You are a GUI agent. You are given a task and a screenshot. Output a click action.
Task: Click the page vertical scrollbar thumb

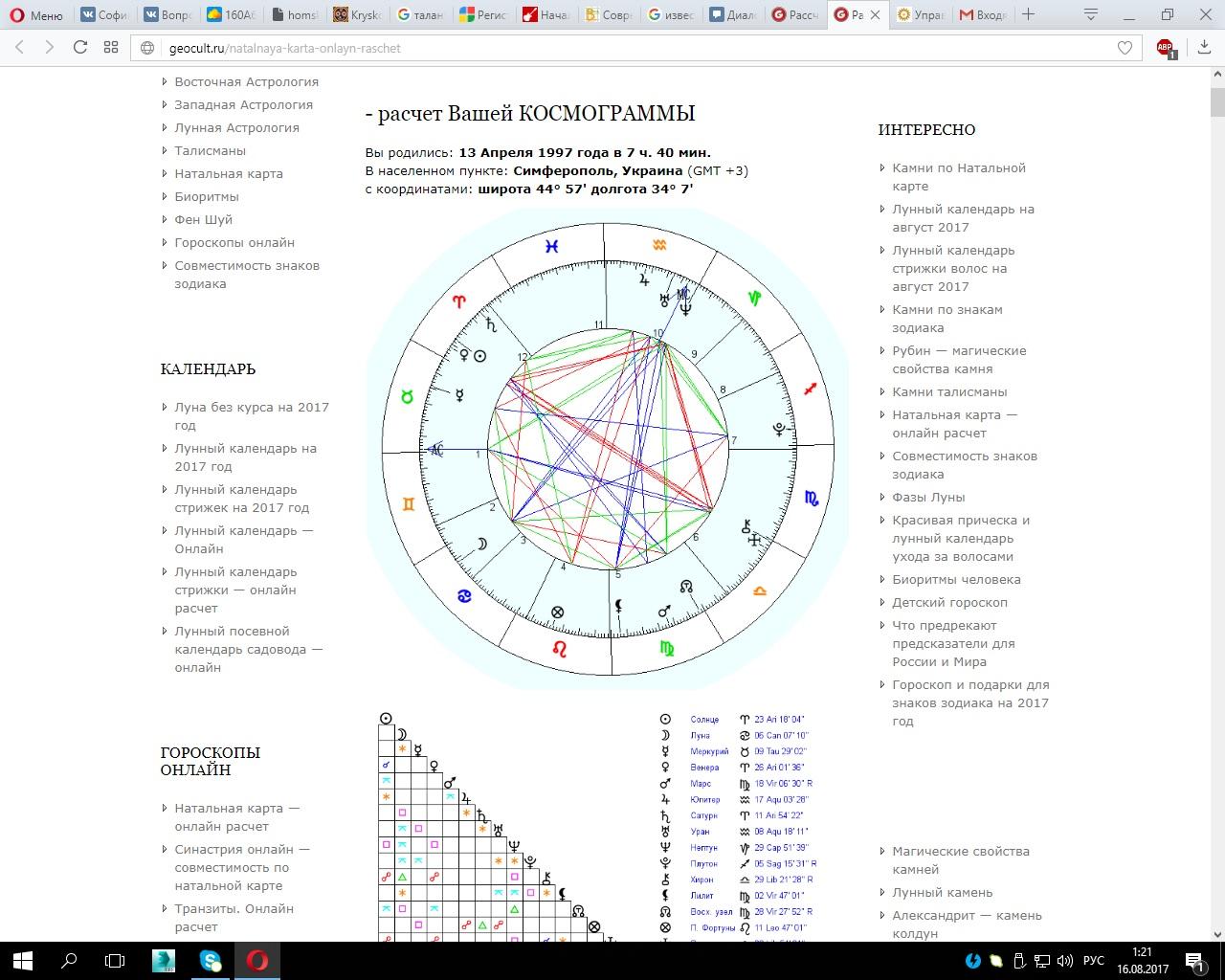point(1216,100)
